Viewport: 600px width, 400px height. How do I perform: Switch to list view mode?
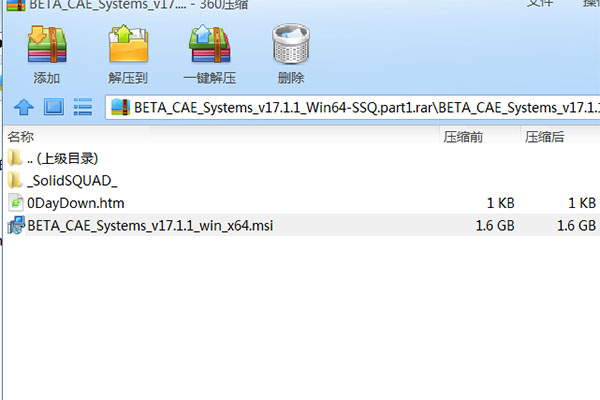click(83, 107)
